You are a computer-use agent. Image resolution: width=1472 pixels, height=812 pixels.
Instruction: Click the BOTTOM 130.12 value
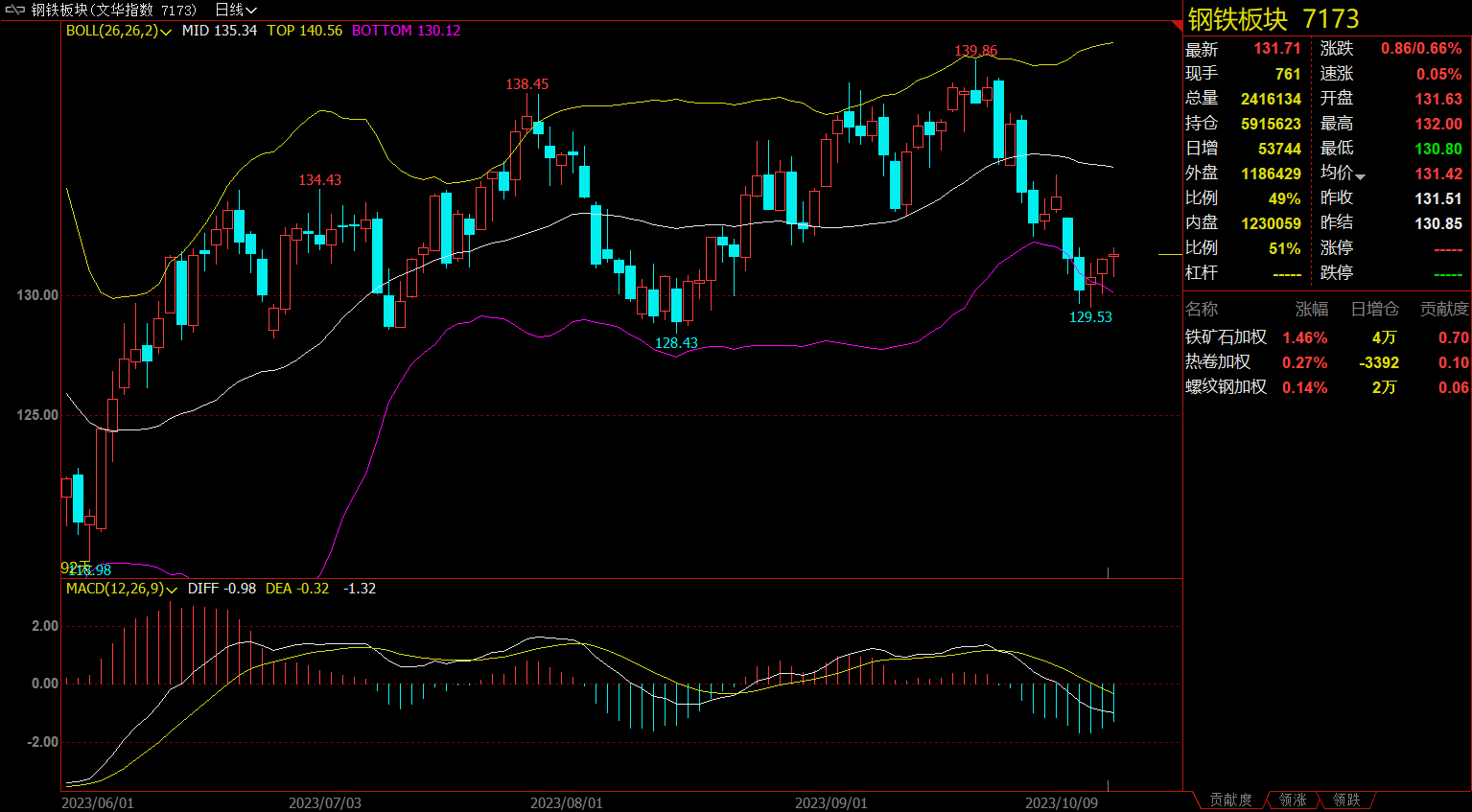point(406,31)
